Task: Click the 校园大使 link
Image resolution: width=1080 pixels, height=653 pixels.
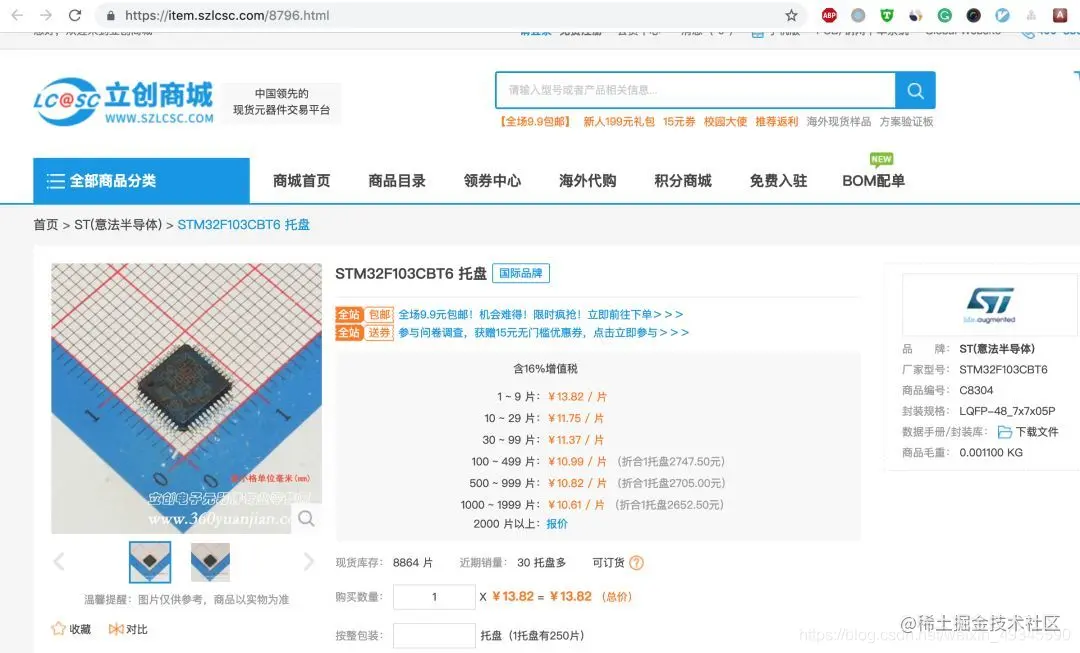Action: pyautogui.click(x=725, y=121)
